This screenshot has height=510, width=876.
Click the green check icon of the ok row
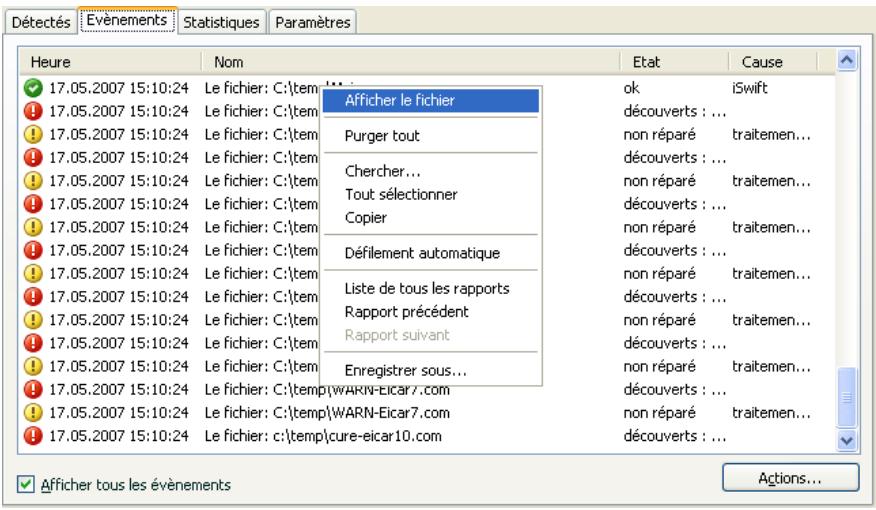33,88
